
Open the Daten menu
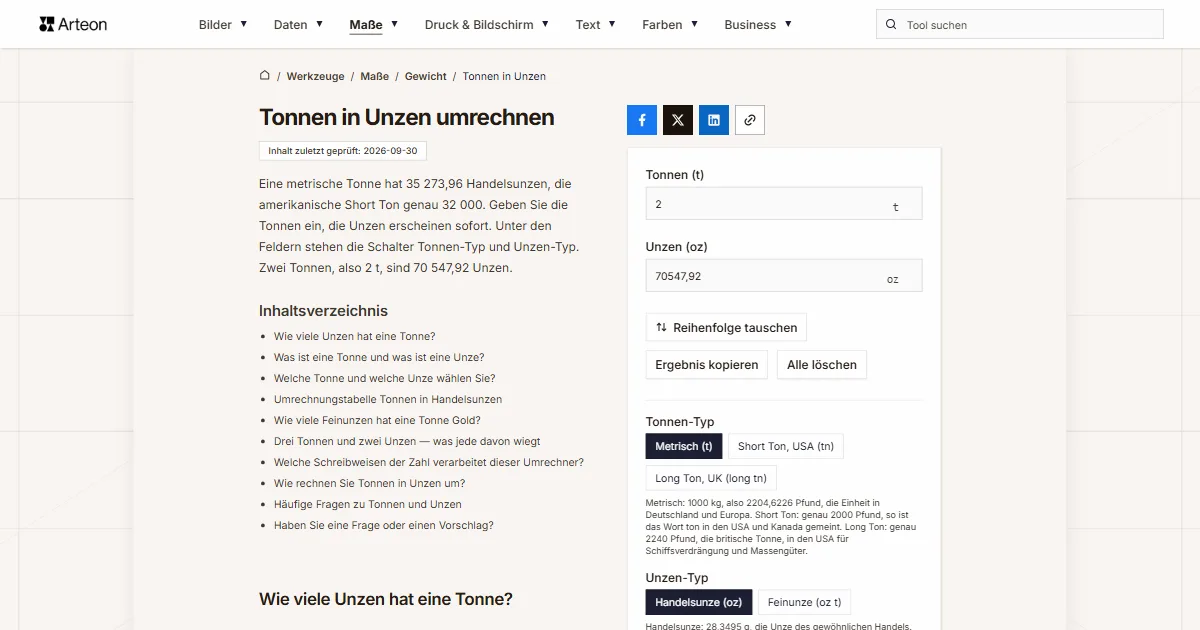click(x=298, y=25)
